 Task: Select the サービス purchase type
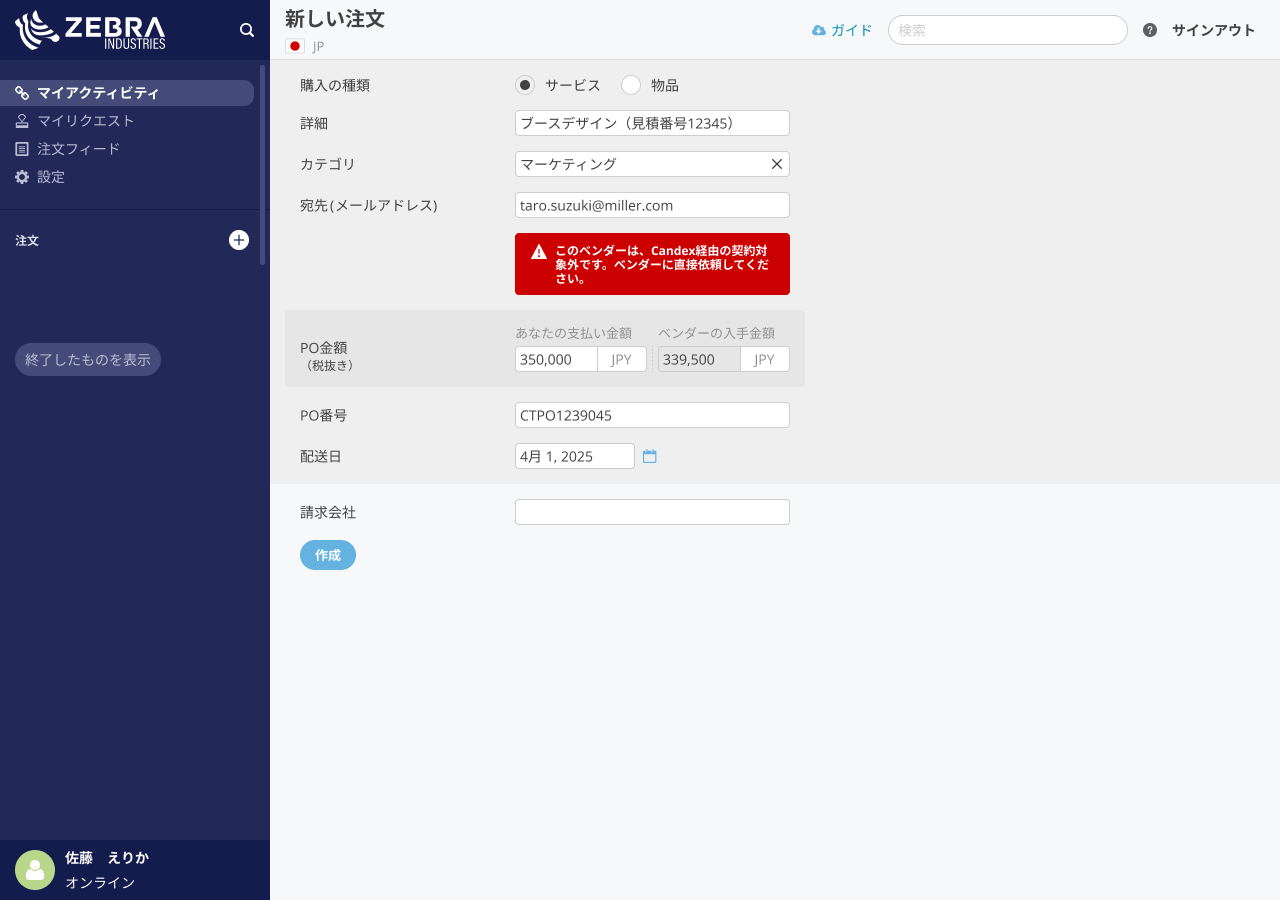[525, 85]
